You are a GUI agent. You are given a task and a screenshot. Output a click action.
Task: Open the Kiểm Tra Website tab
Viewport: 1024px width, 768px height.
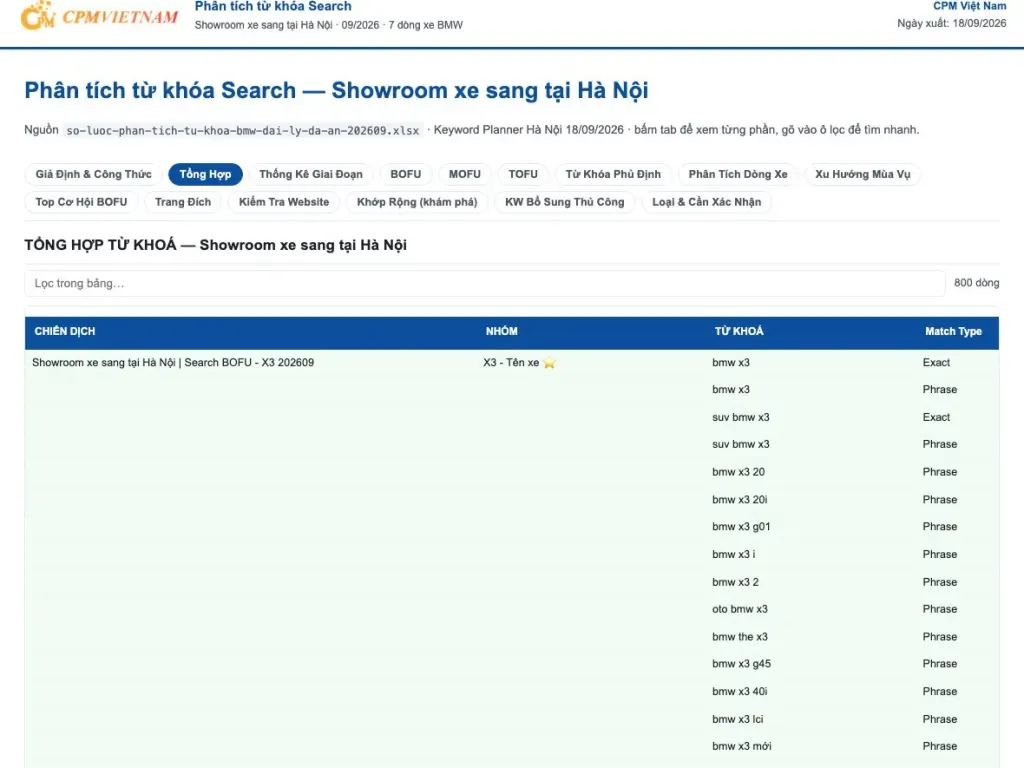point(284,202)
